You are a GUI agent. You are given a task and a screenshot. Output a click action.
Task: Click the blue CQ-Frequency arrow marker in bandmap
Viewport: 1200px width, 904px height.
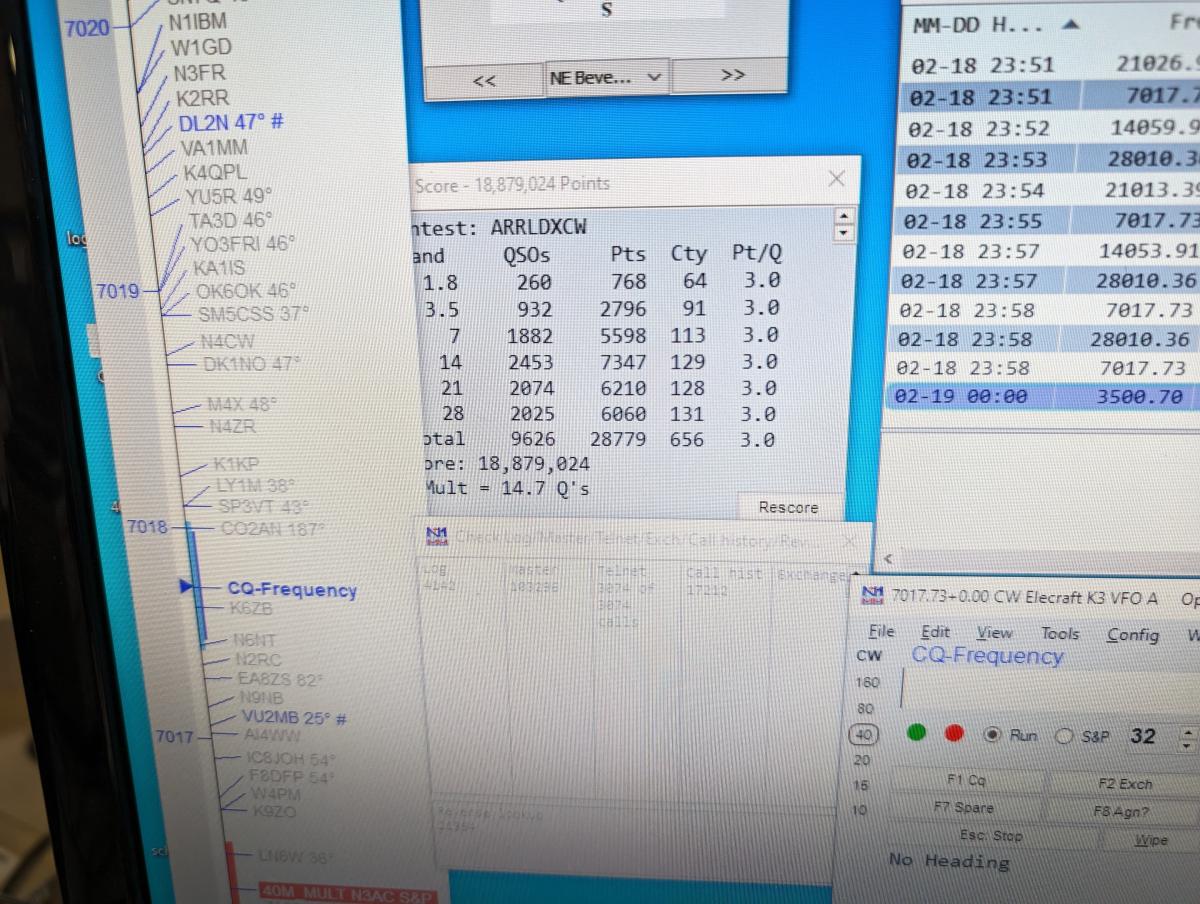click(x=186, y=587)
